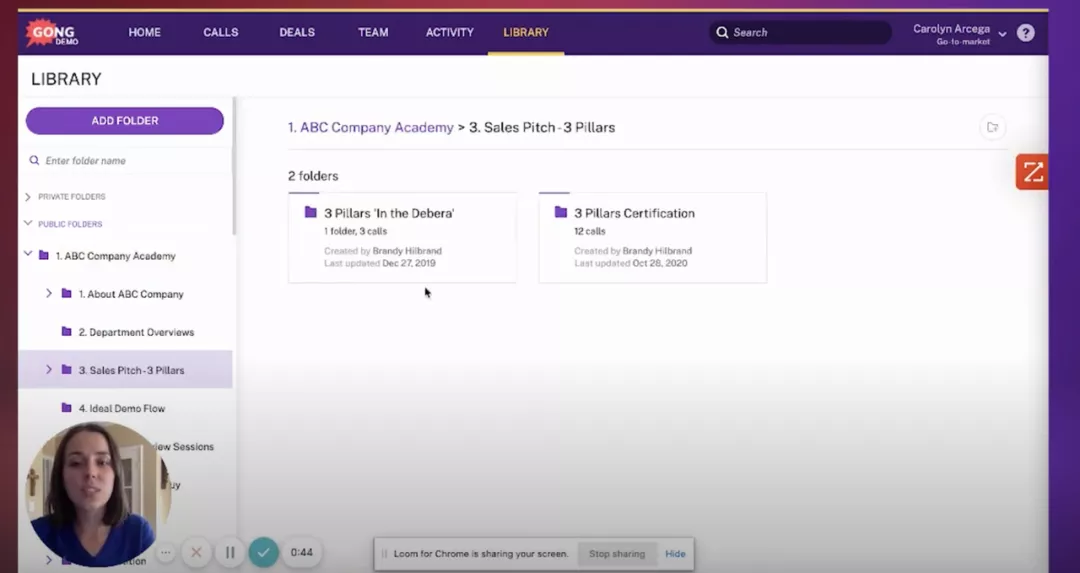Viewport: 1080px width, 573px height.
Task: Open the help question mark icon
Action: (x=1026, y=32)
